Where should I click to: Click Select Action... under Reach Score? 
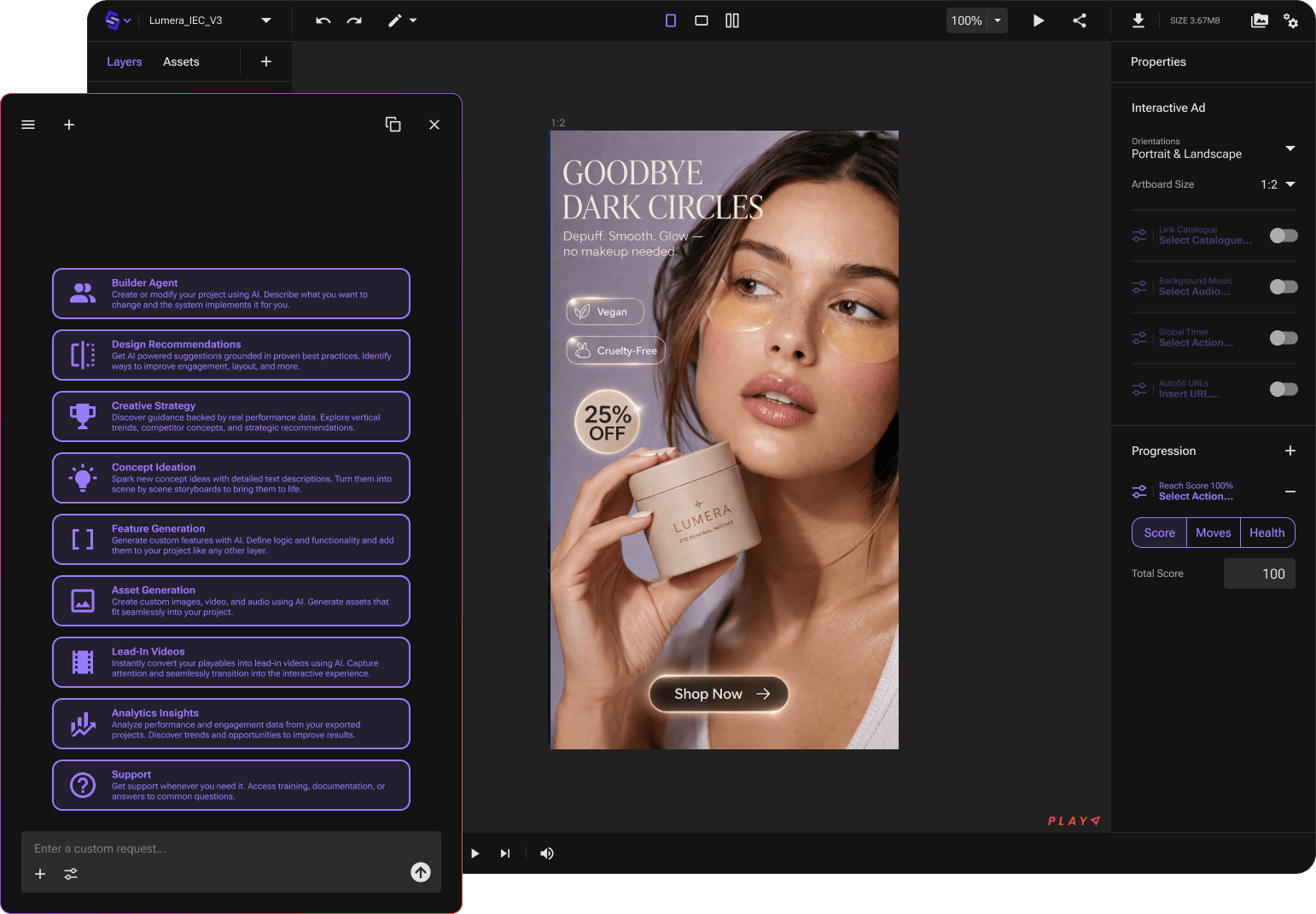pyautogui.click(x=1196, y=497)
